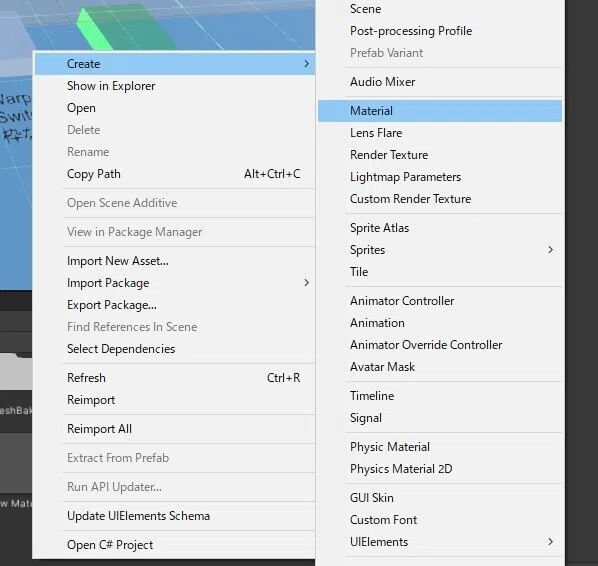Select Animator Override Controller
Image resolution: width=598 pixels, height=566 pixels.
click(x=440, y=345)
